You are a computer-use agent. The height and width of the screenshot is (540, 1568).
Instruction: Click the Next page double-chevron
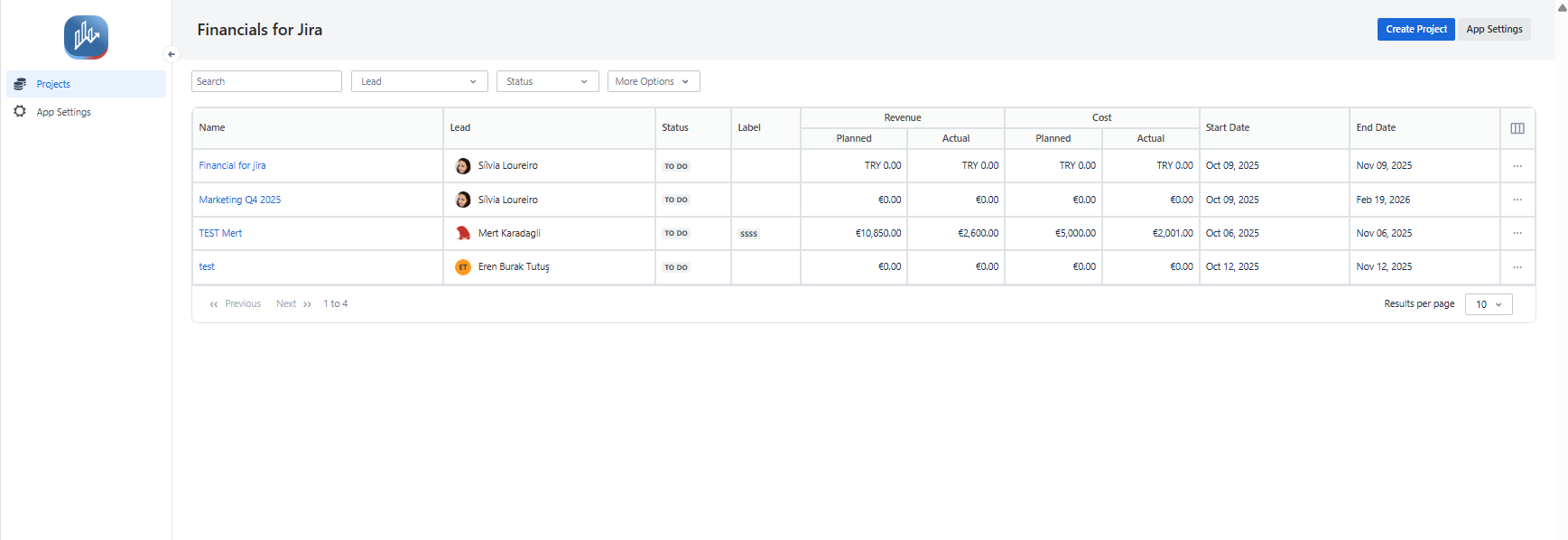[x=307, y=304]
